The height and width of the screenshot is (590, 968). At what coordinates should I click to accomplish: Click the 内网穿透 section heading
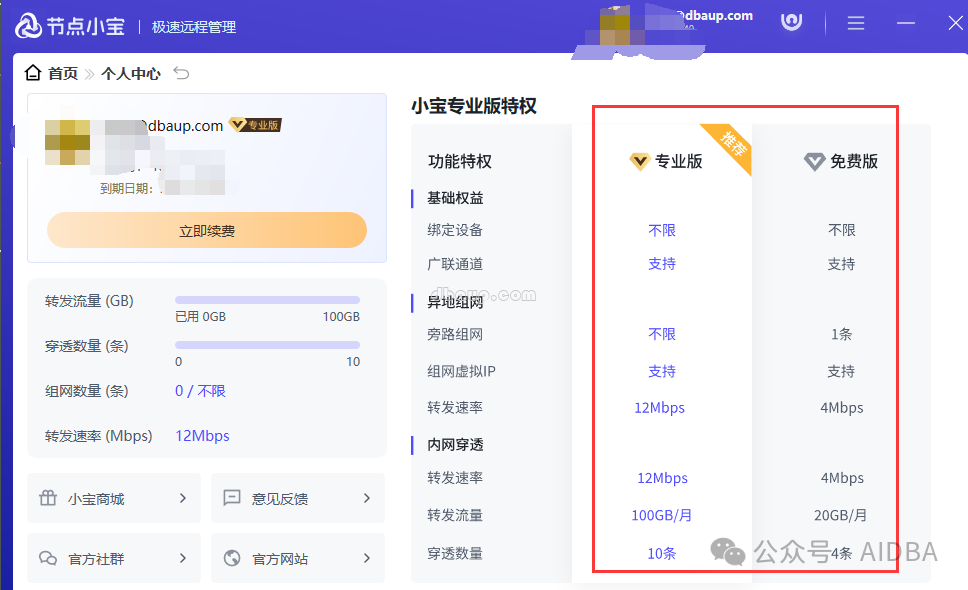click(x=456, y=444)
